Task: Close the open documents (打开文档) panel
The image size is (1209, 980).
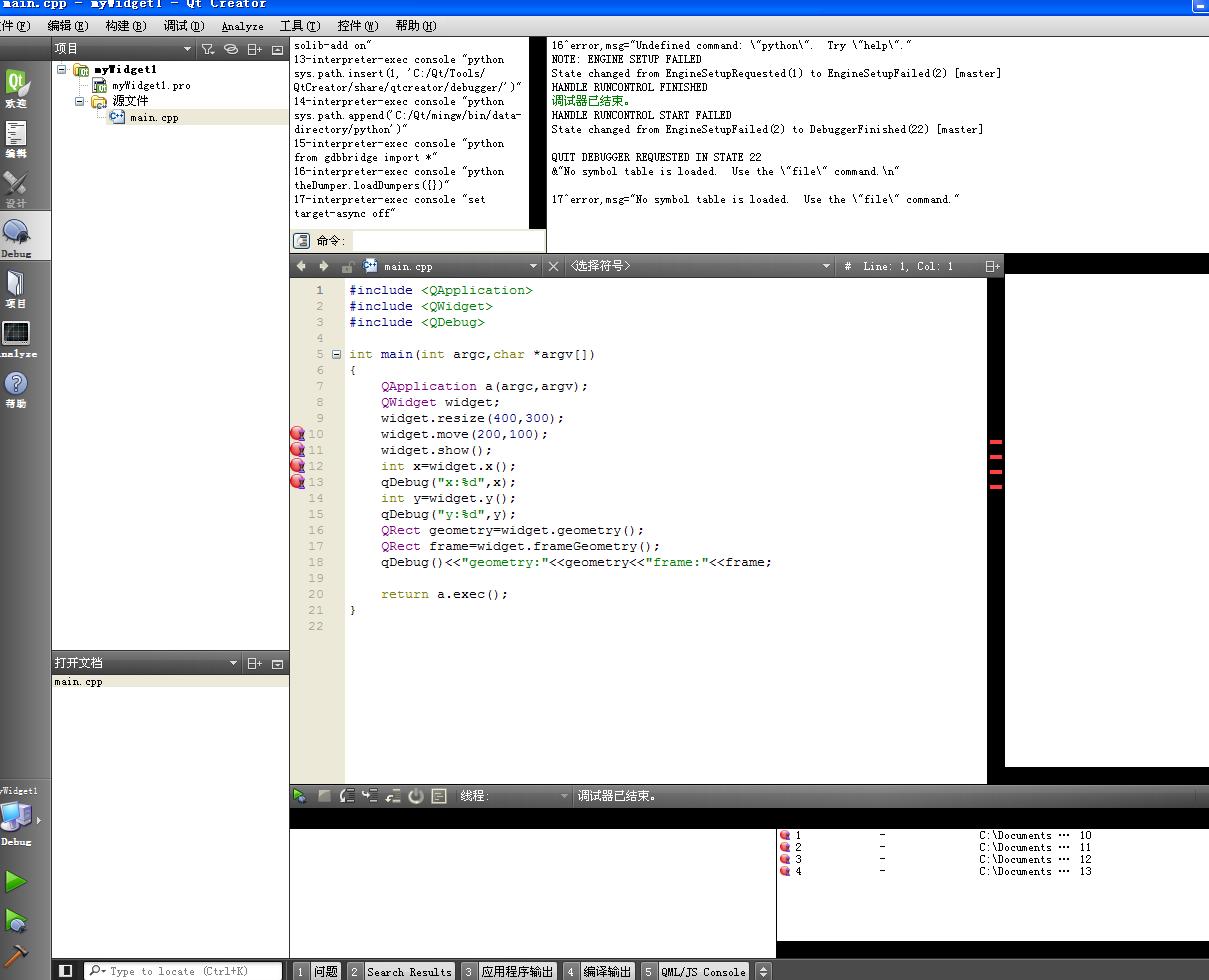Action: tap(277, 663)
